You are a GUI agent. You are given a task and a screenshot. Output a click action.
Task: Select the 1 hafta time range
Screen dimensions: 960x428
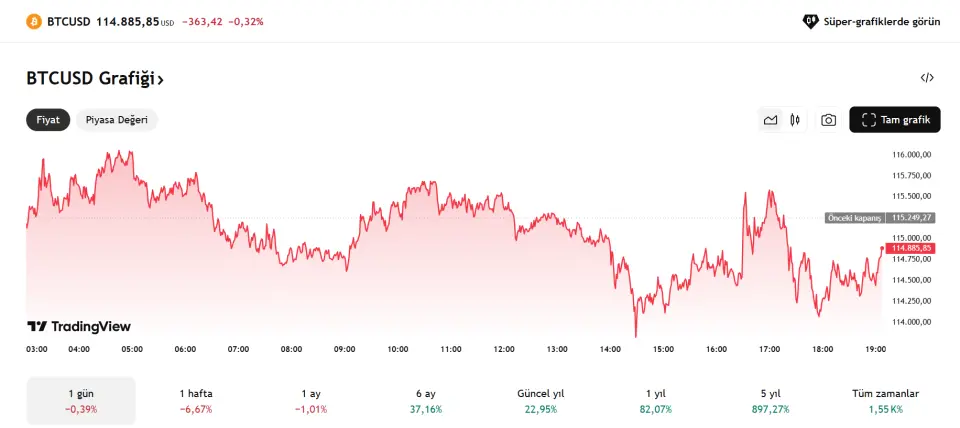point(196,400)
